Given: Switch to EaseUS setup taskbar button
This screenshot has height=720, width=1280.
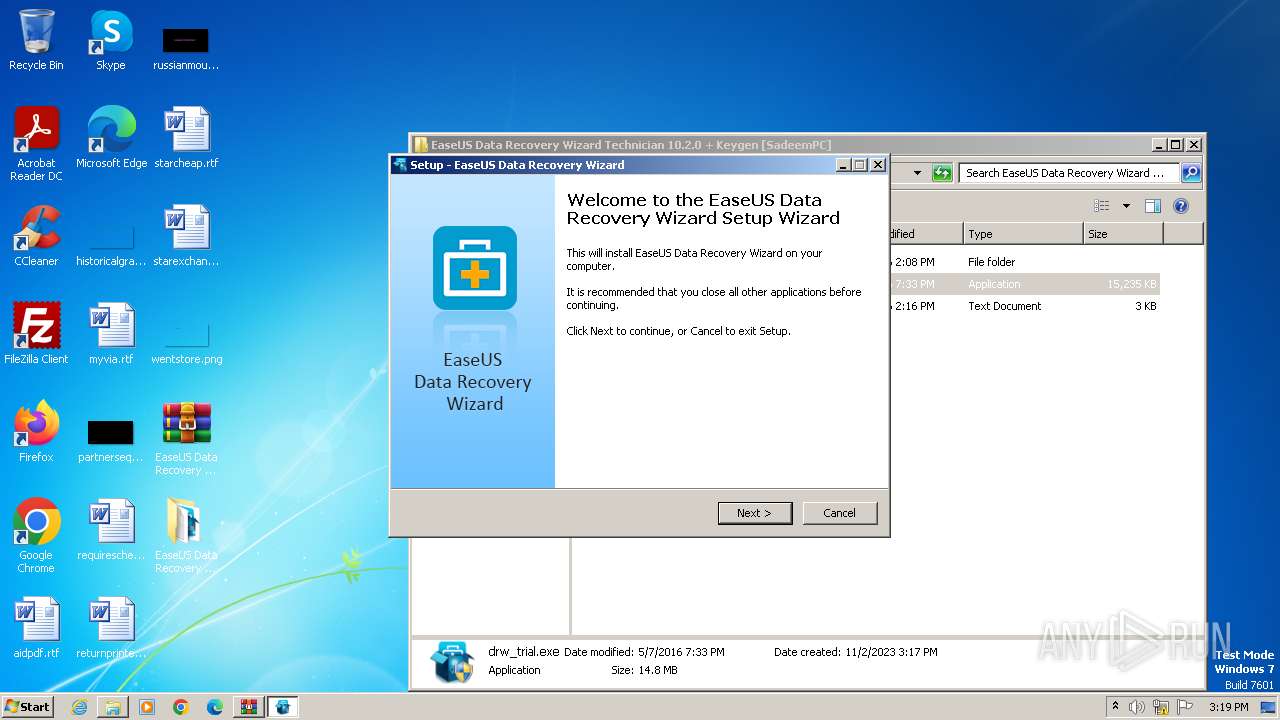Looking at the screenshot, I should (x=283, y=707).
